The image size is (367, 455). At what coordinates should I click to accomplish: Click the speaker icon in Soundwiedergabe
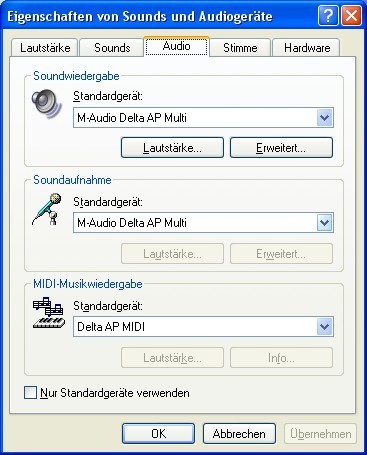tap(47, 104)
